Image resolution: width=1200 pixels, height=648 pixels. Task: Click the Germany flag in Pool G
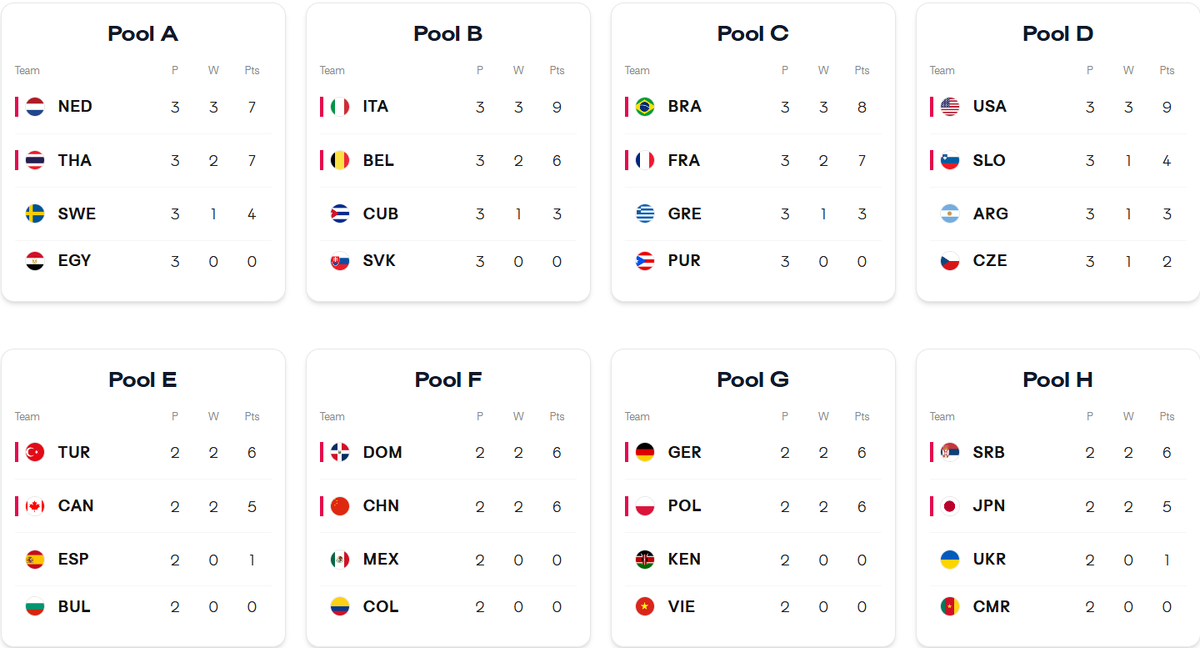click(645, 453)
